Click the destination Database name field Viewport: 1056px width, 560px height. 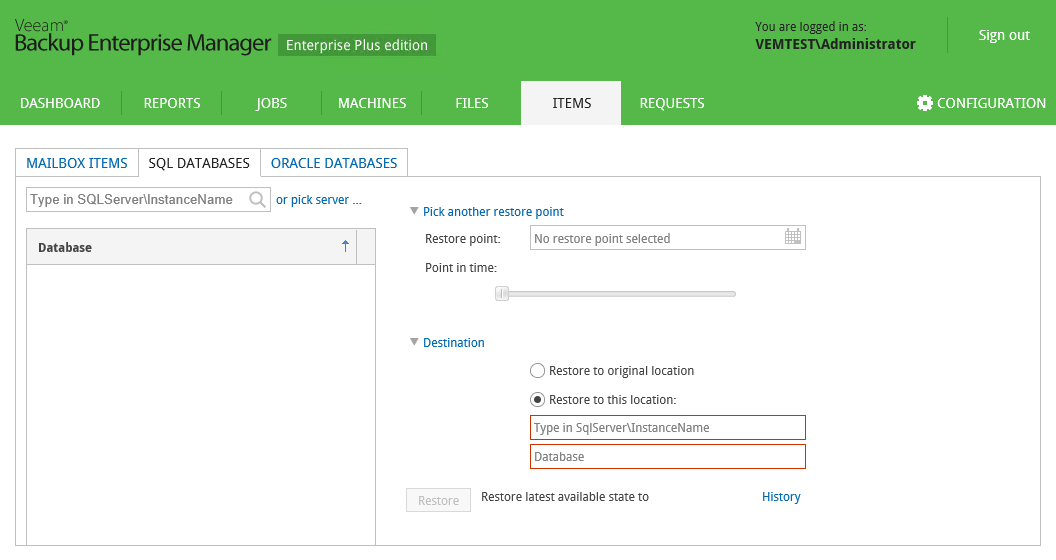667,456
